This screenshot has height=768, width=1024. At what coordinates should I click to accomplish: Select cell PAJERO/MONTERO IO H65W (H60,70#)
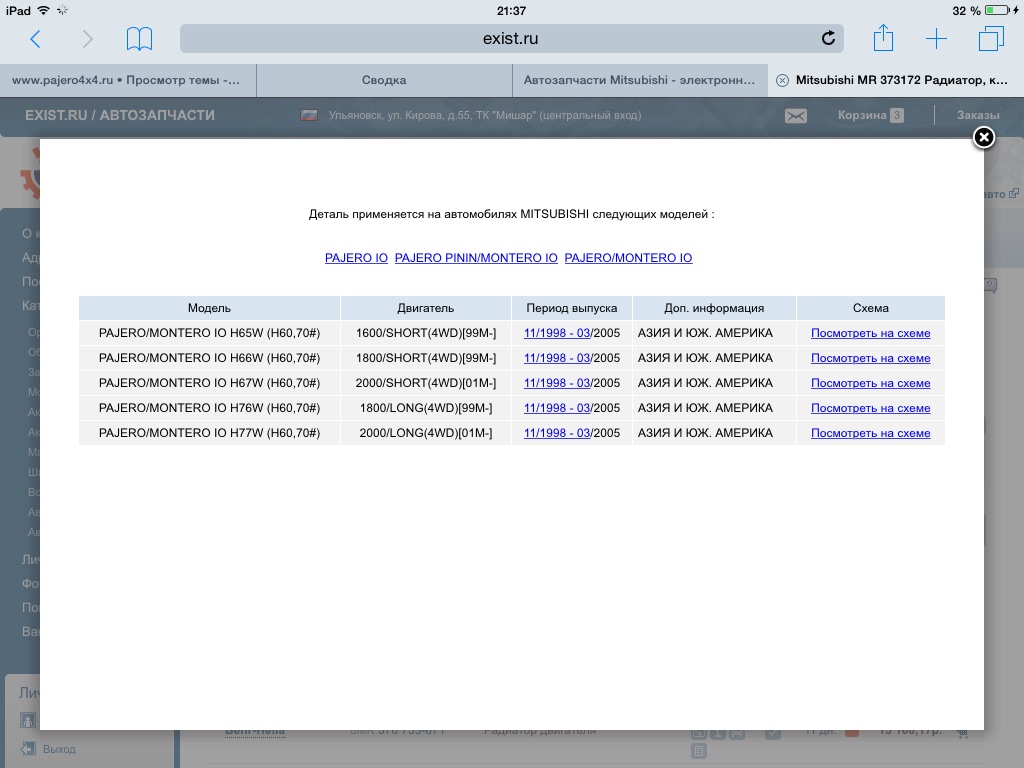pos(209,333)
